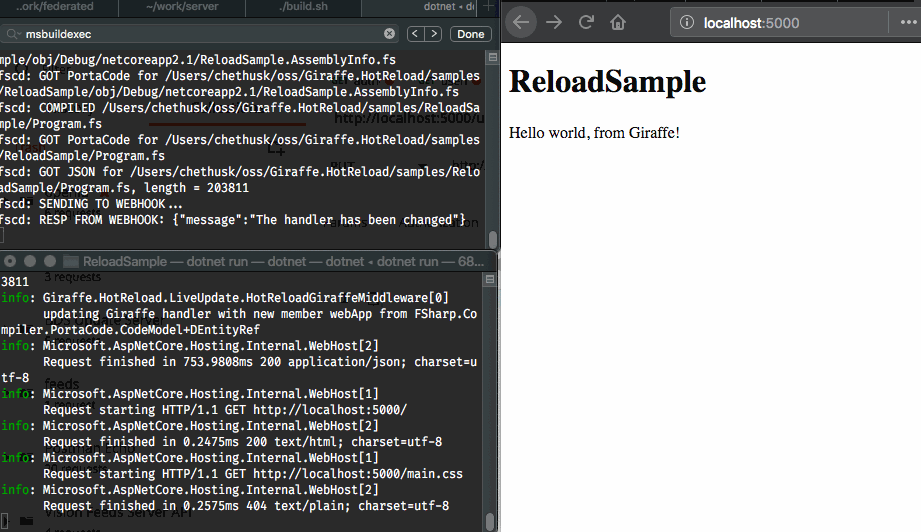Jump to previous search match arrow
This screenshot has height=532, width=921.
[415, 34]
